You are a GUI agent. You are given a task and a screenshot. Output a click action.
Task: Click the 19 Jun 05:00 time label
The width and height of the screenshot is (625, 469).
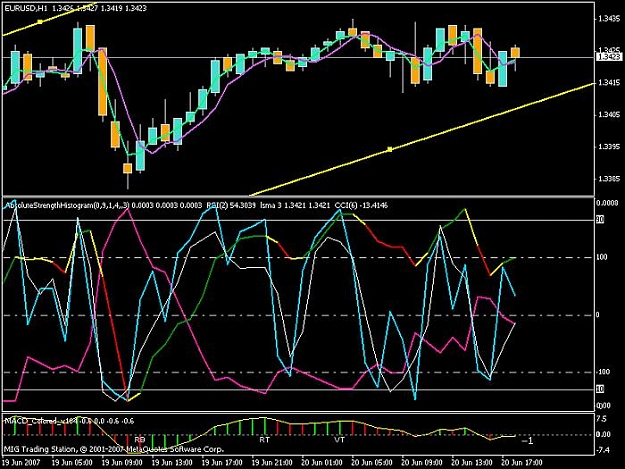pos(72,463)
